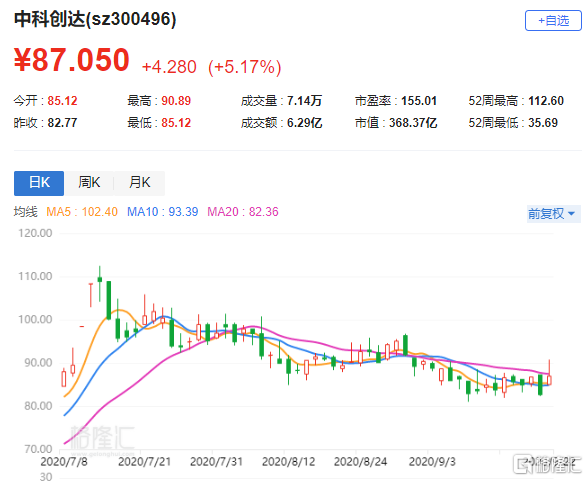Select the tall green candlestick near 110.00 peak

[x=109, y=300]
